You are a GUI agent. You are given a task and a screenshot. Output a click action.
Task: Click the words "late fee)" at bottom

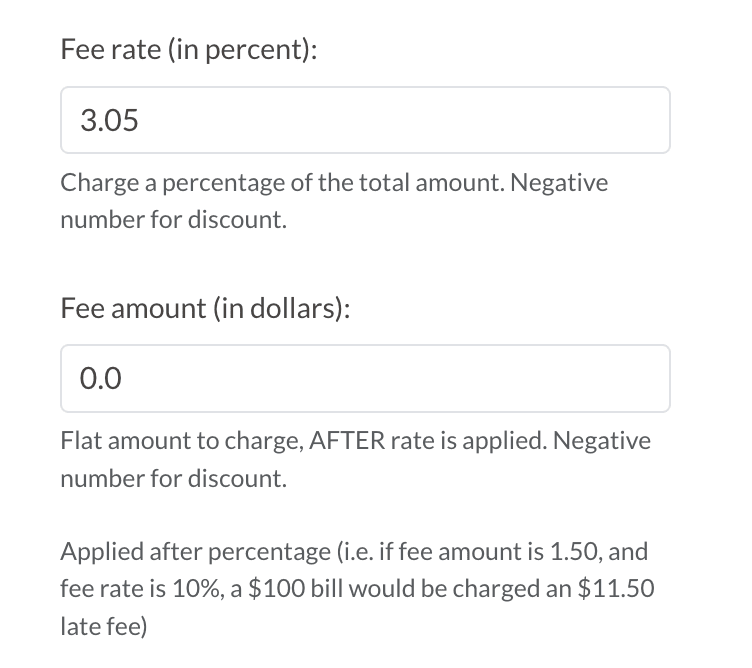pyautogui.click(x=103, y=626)
